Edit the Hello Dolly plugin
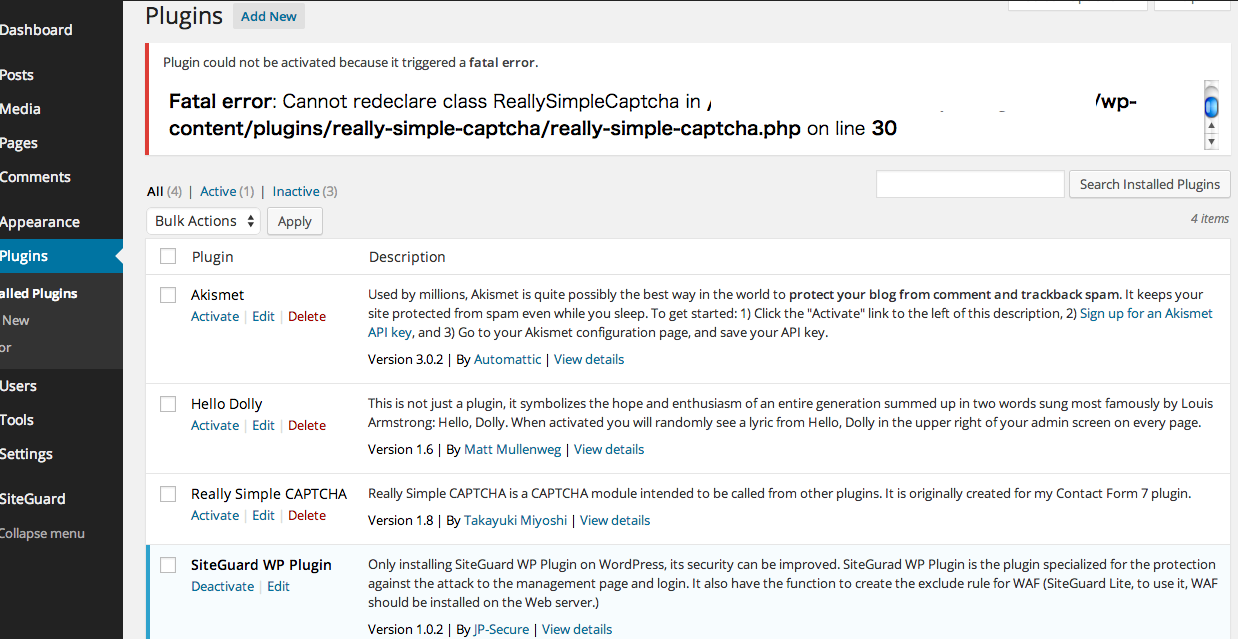The image size is (1238, 639). [263, 425]
